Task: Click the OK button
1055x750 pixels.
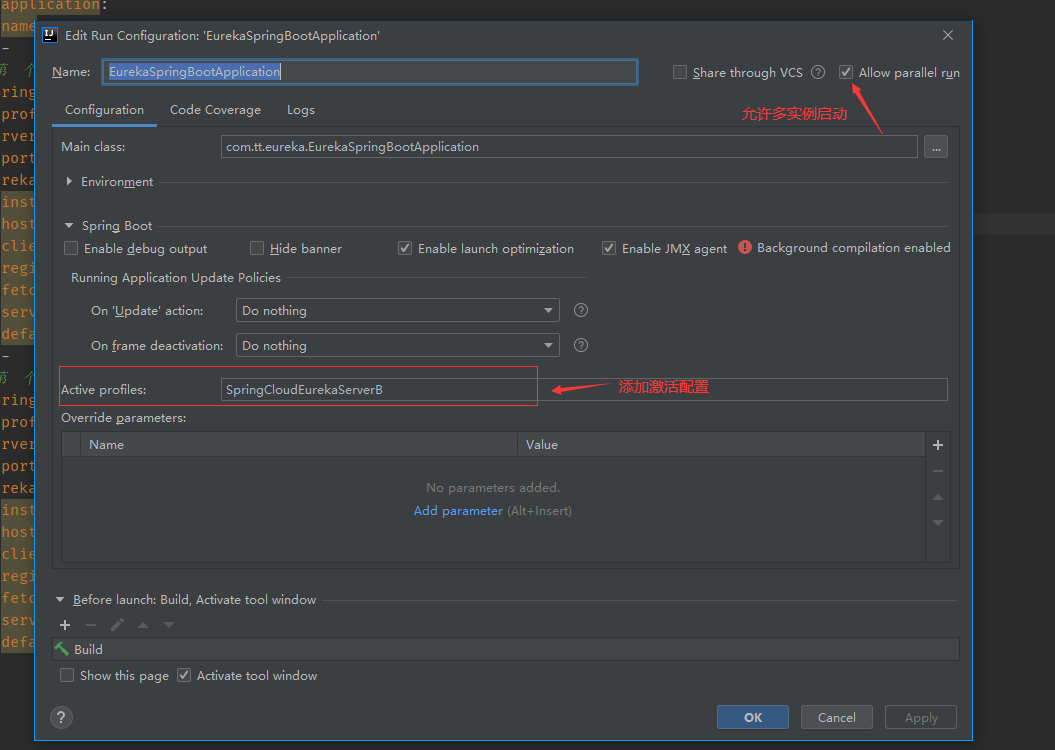Action: 752,717
